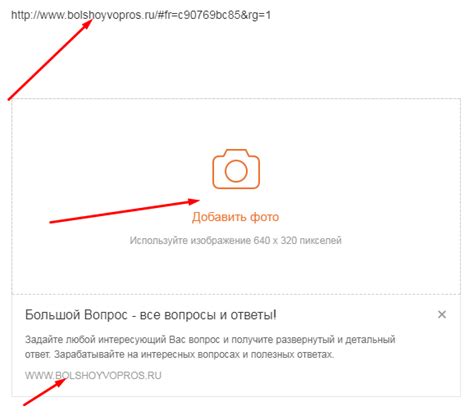Place cursor at the end of the URL after "rg=1"
Screen dimensions: 474x420
pyautogui.click(x=271, y=15)
